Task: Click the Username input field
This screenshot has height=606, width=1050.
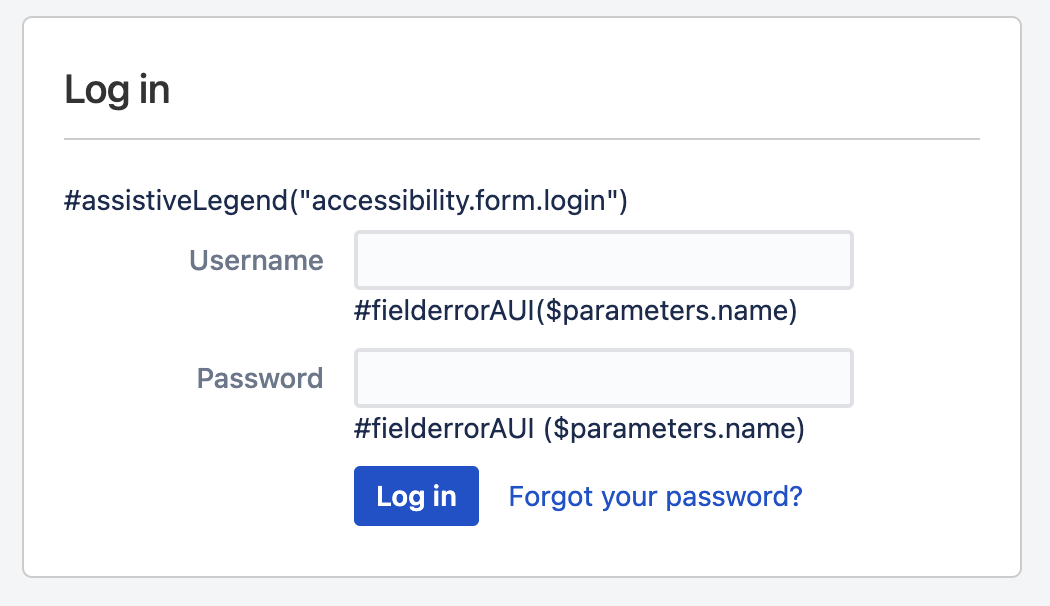Action: (603, 261)
